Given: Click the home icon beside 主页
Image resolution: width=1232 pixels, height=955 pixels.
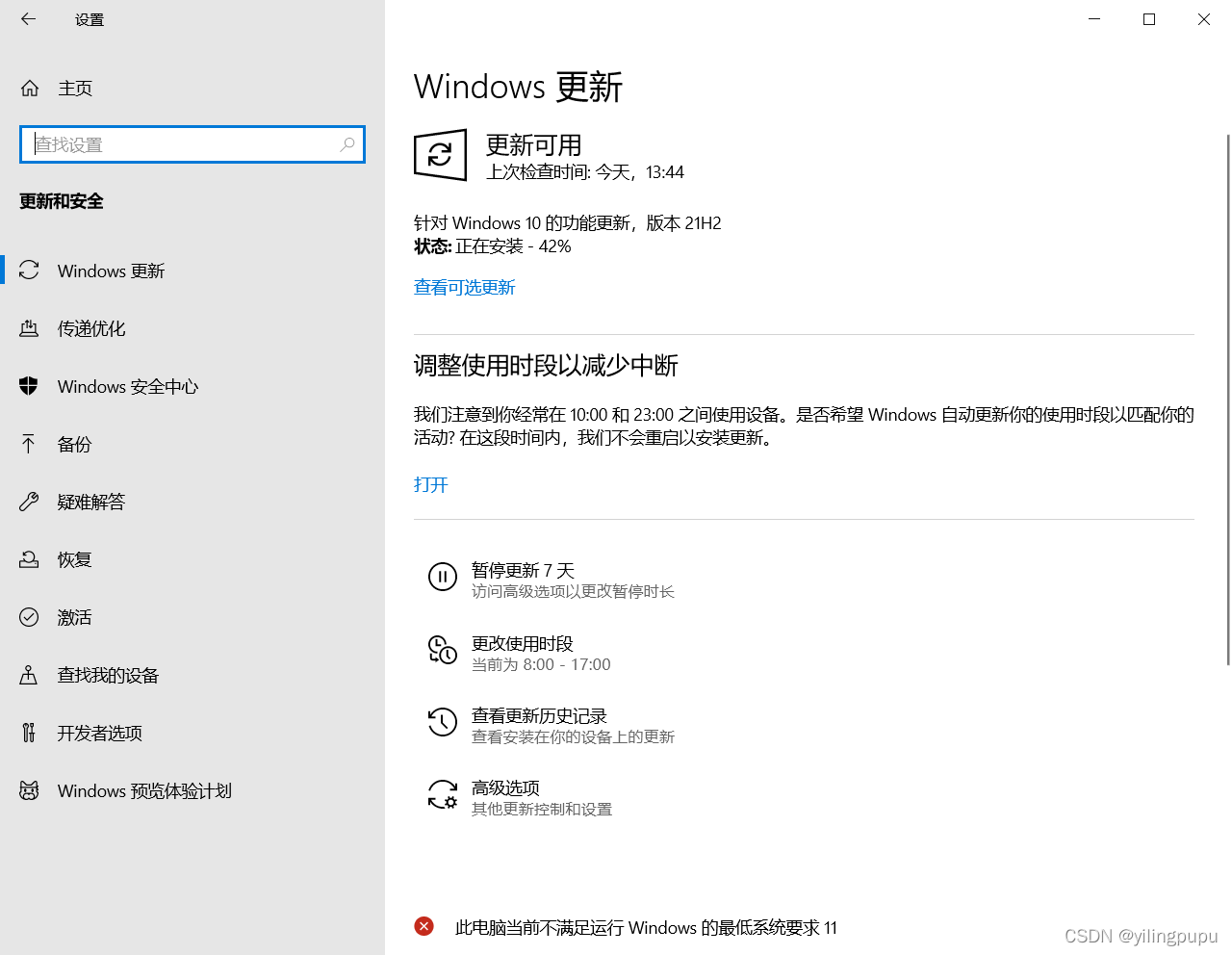Looking at the screenshot, I should pos(30,89).
